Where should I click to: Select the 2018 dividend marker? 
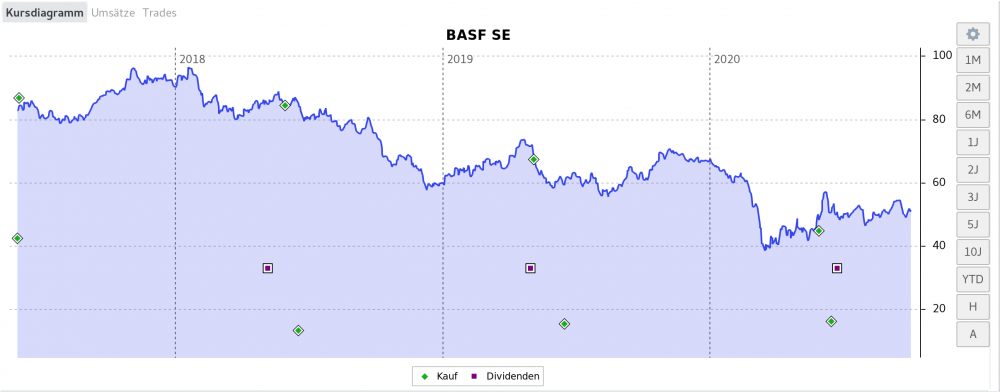coord(268,268)
